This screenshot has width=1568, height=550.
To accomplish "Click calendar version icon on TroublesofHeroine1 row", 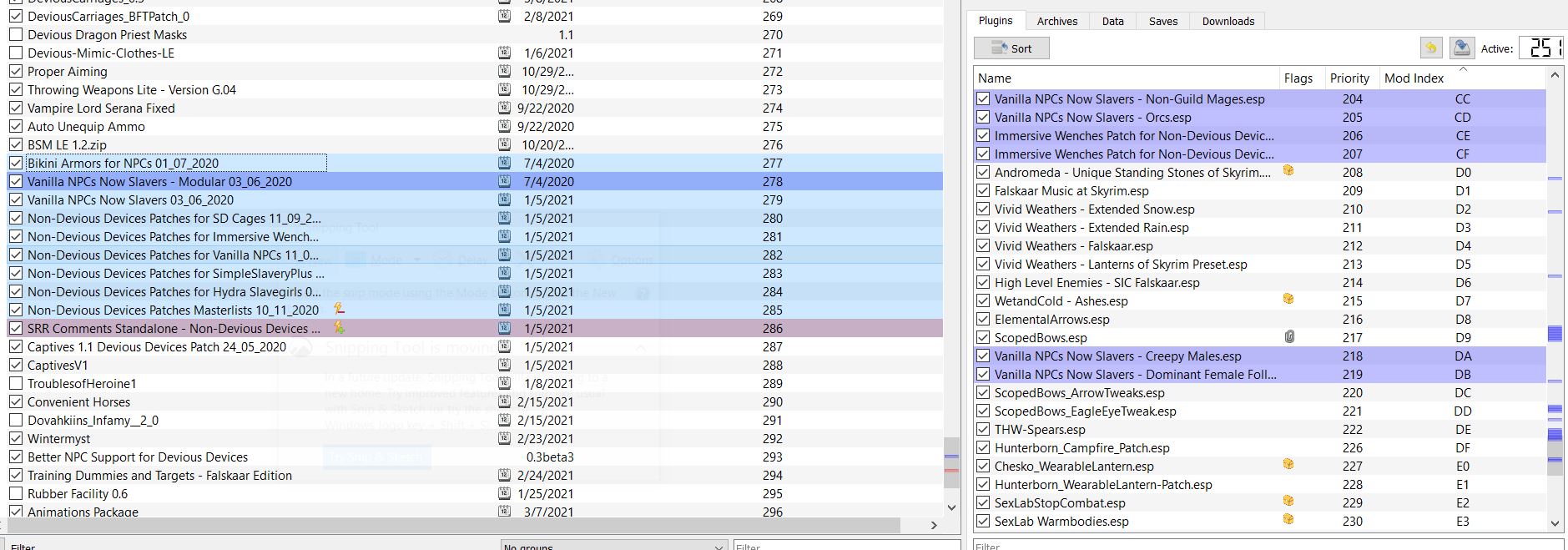I will click(x=504, y=383).
